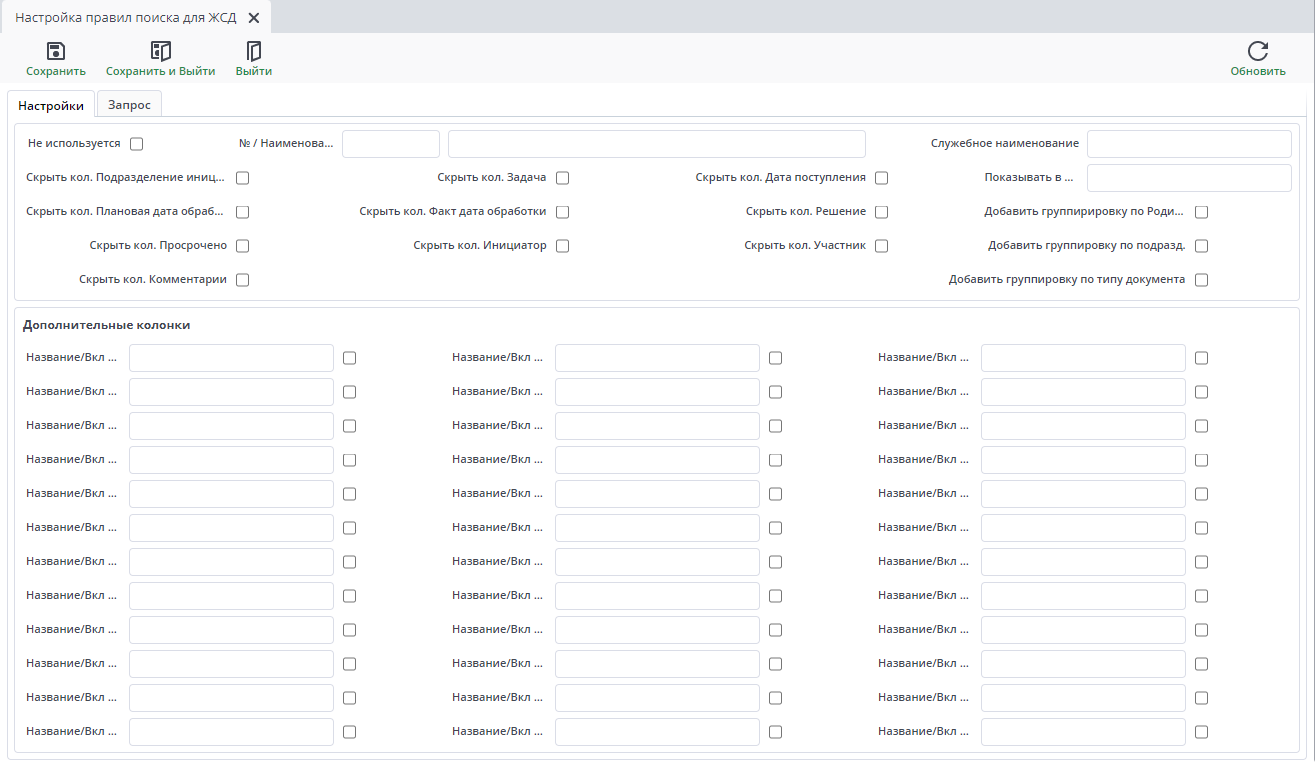Focus the Показывать в field
Viewport: 1315px width, 766px height.
tap(1189, 178)
